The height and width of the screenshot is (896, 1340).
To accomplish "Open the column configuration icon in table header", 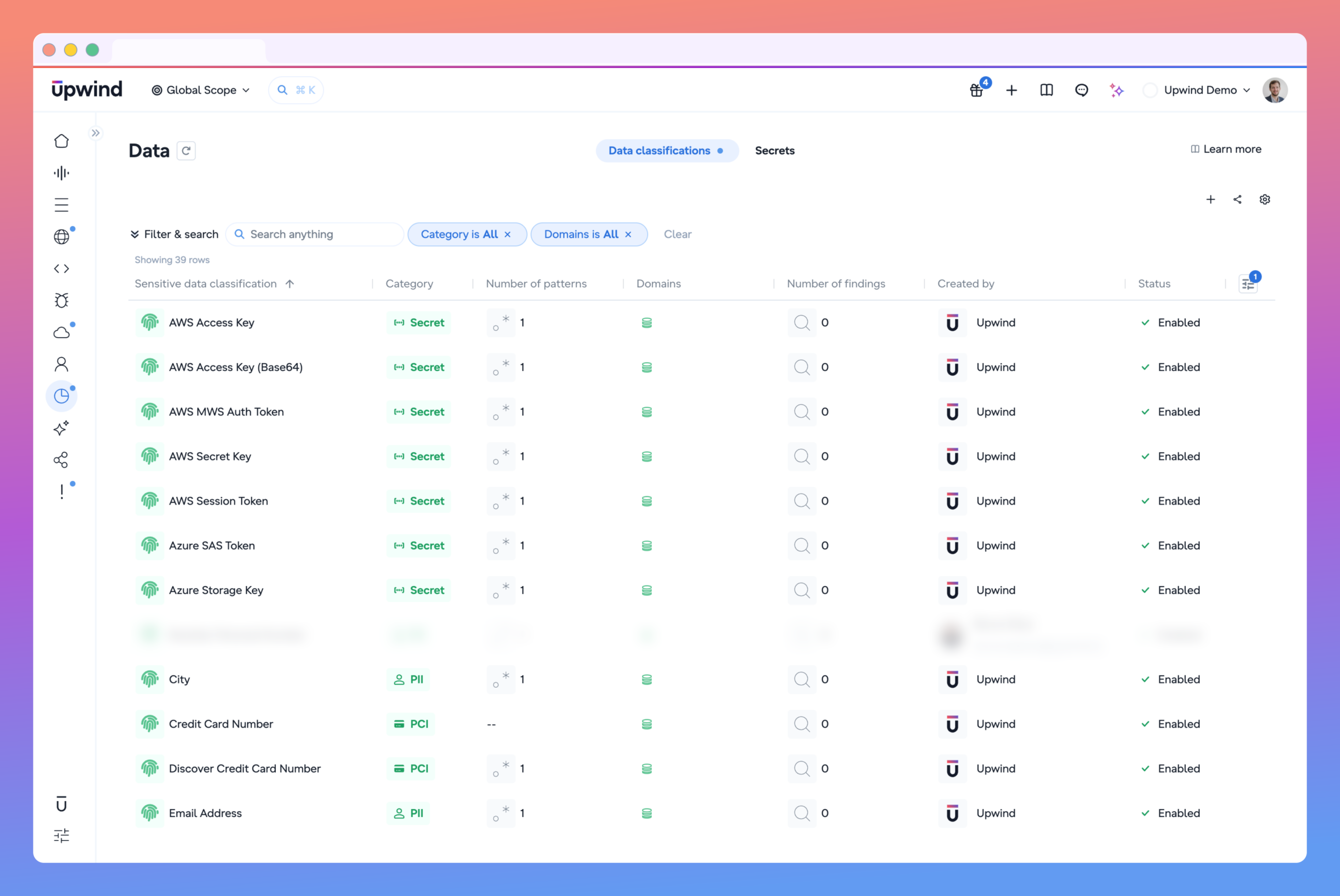I will coord(1248,284).
